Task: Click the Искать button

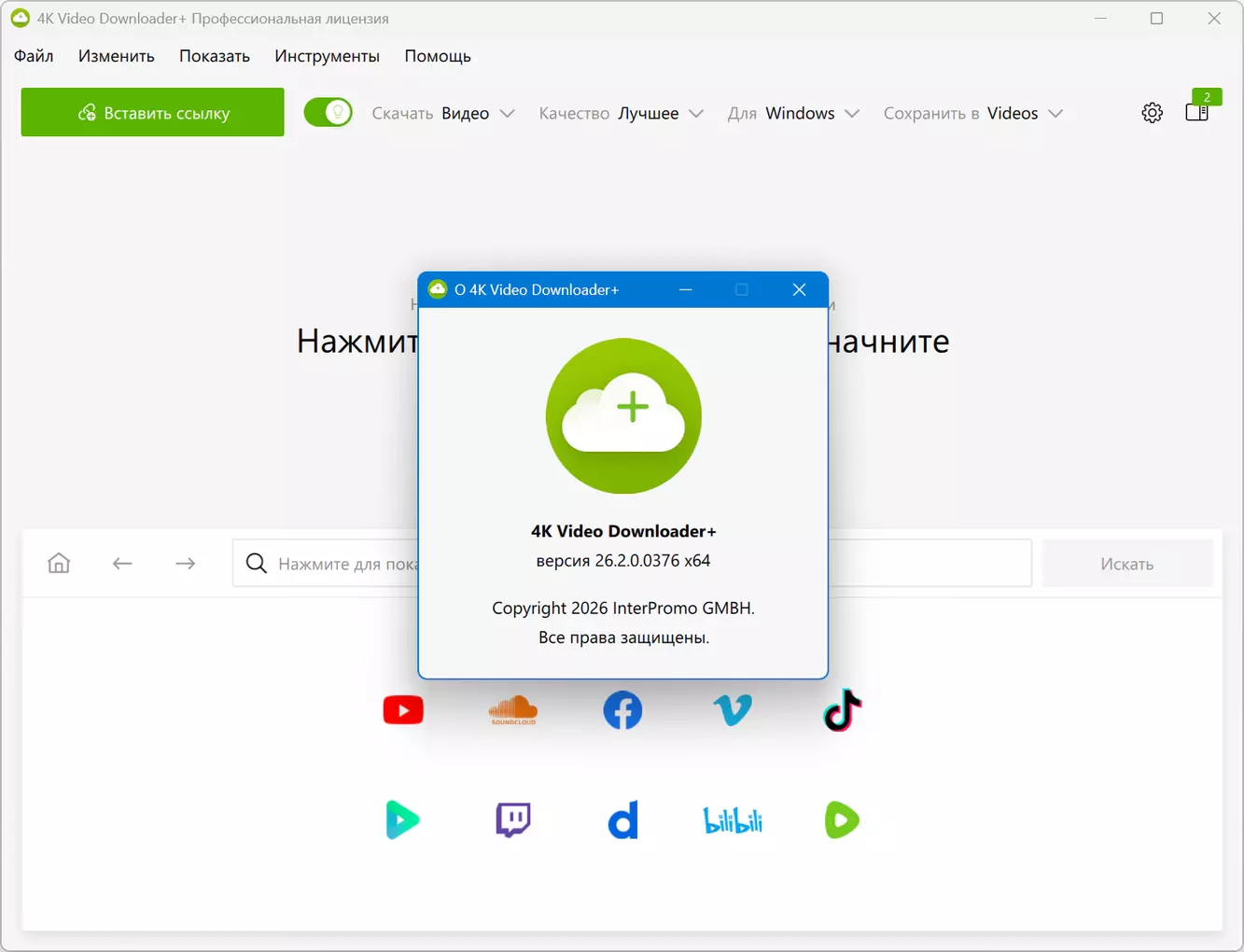Action: click(x=1127, y=564)
